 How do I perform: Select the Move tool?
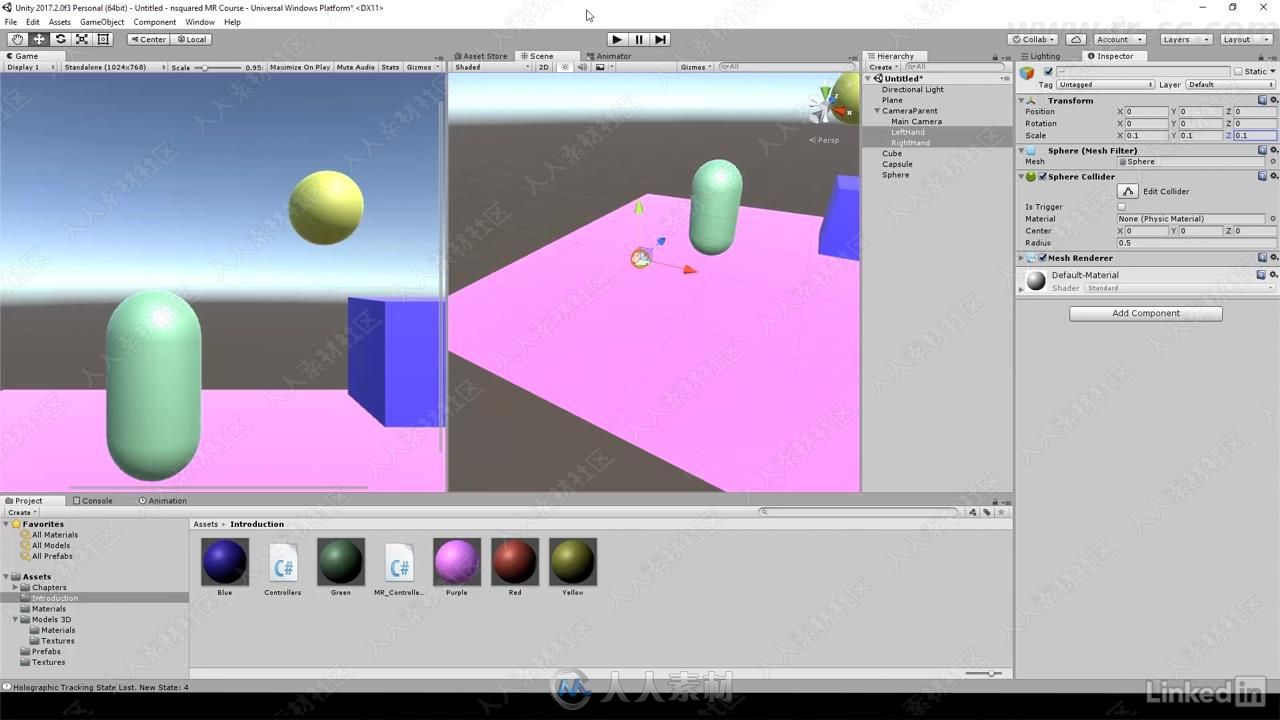coord(39,39)
